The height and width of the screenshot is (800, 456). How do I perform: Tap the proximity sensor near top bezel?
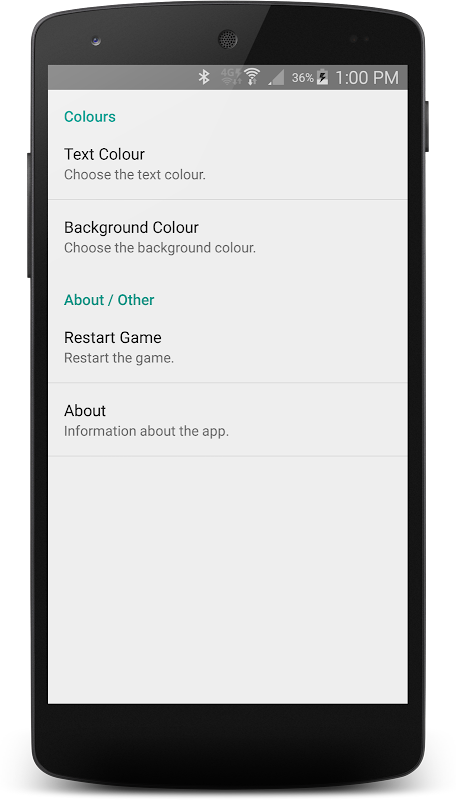tap(360, 39)
